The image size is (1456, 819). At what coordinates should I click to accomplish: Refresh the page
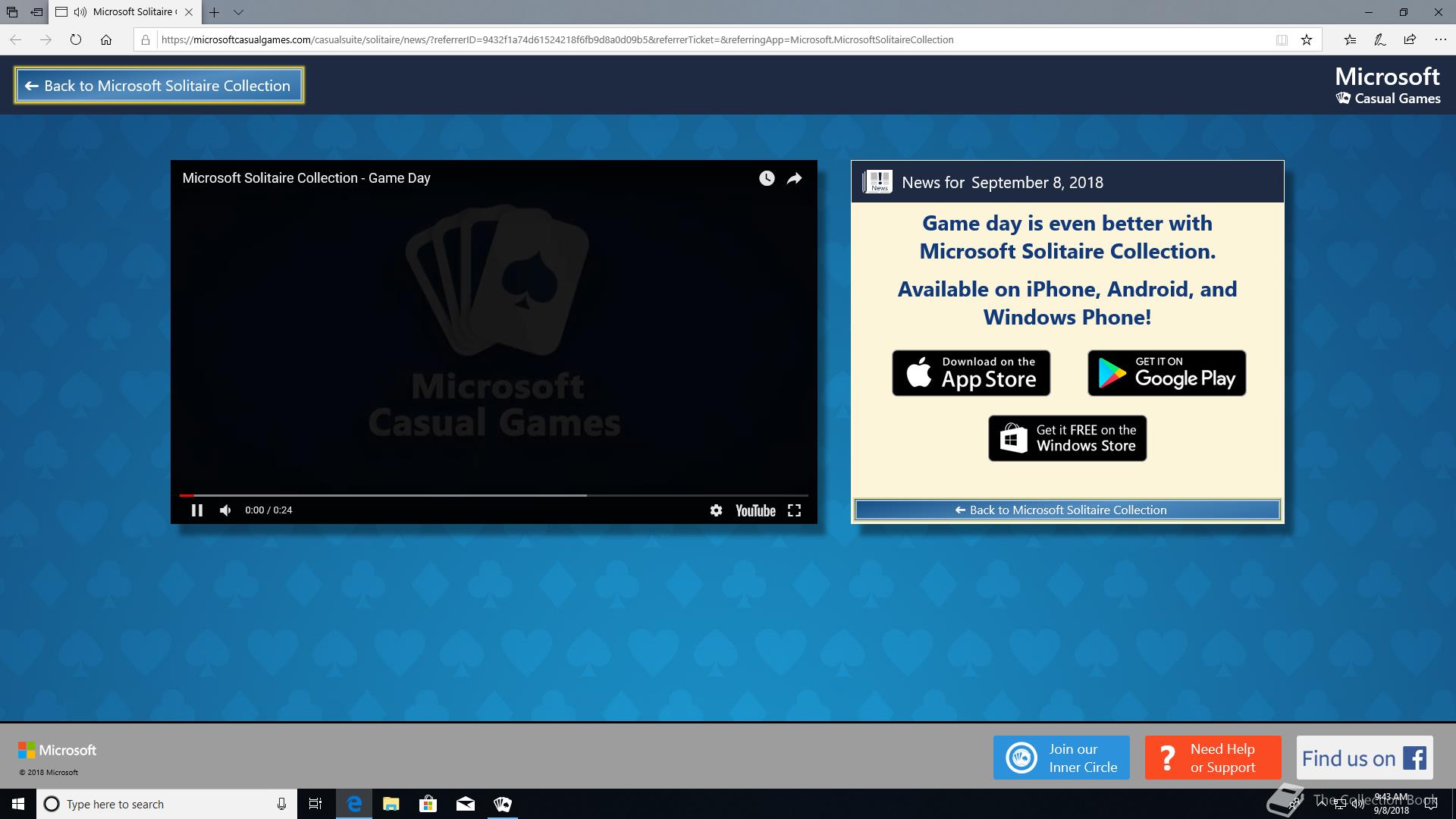[x=76, y=39]
